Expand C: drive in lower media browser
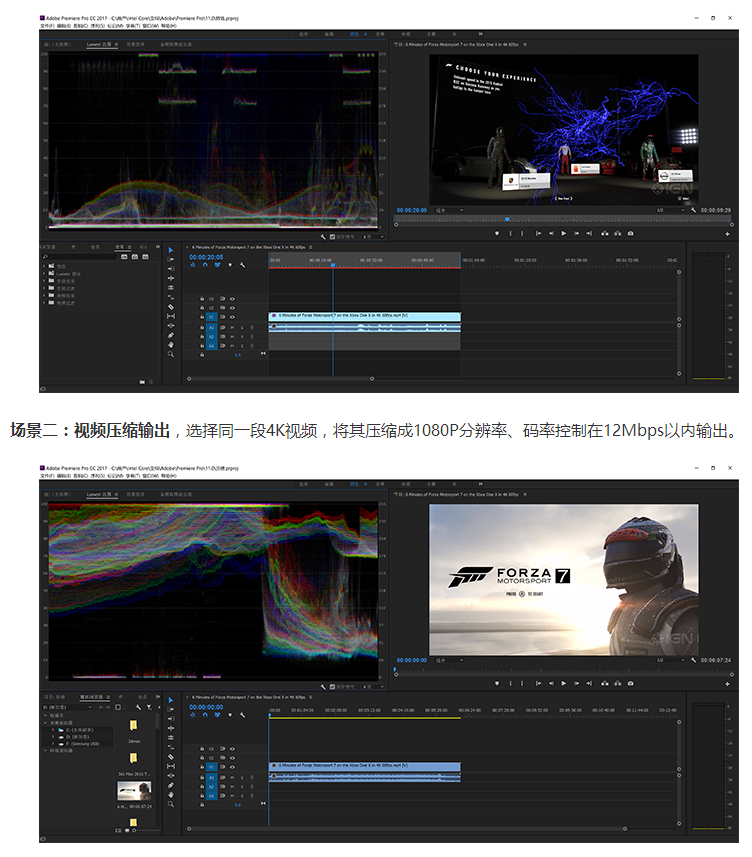This screenshot has height=857, width=752. (54, 730)
